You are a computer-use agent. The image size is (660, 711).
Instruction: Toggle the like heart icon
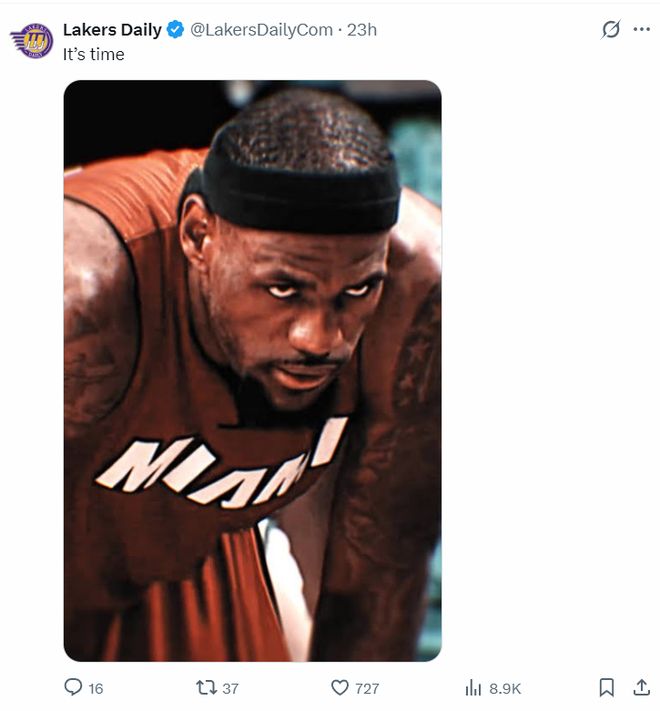[339, 688]
